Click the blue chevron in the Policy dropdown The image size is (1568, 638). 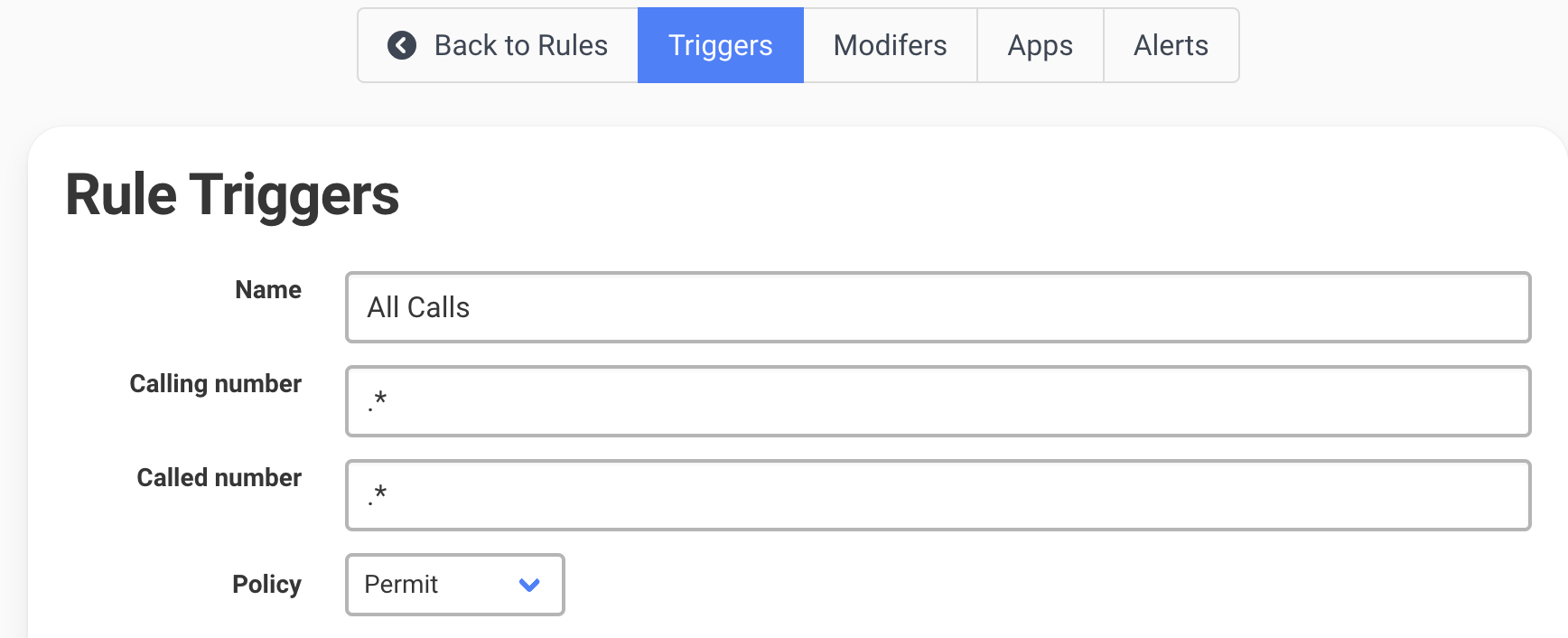(530, 585)
